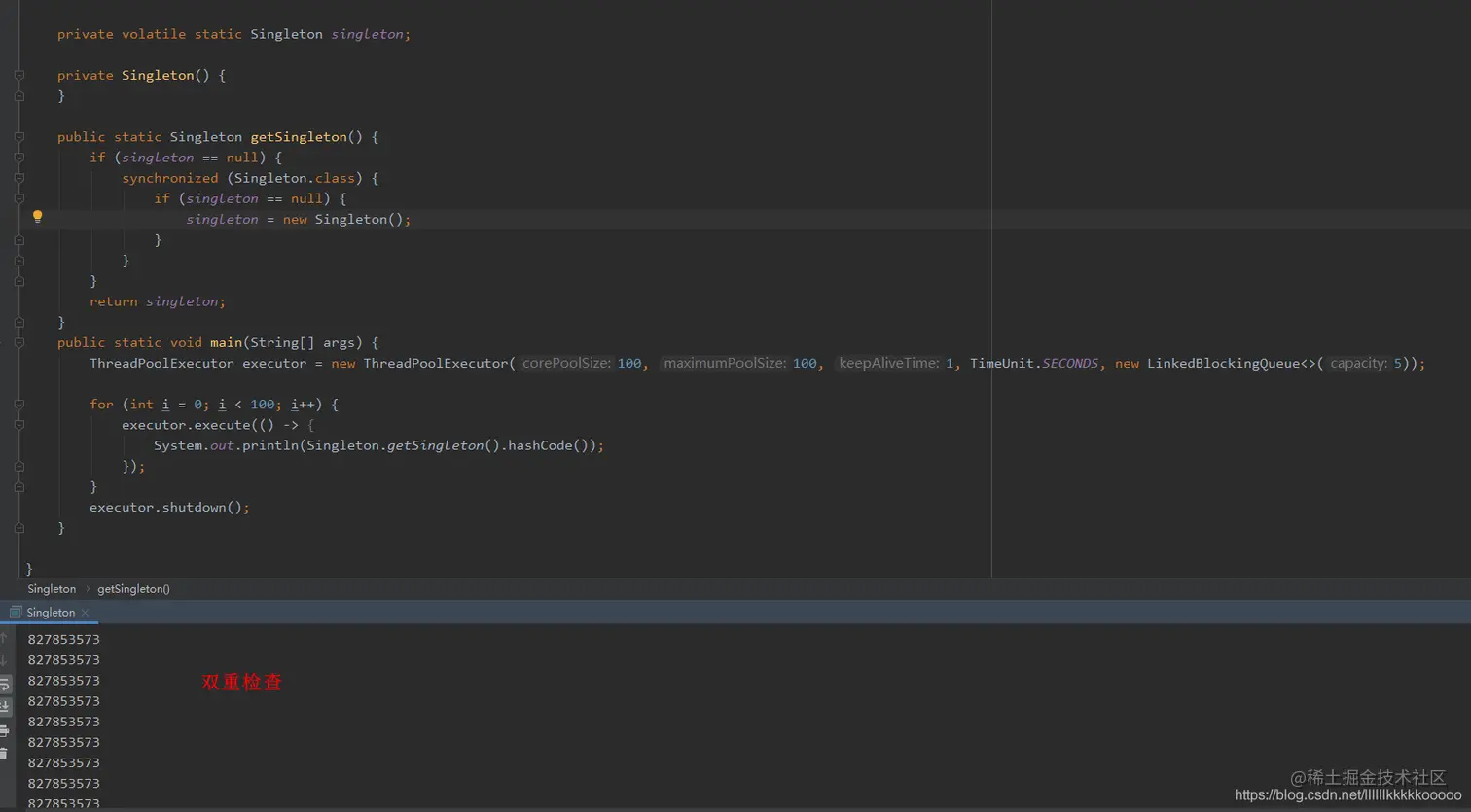The height and width of the screenshot is (812, 1471).
Task: Click the print icon in run console
Action: point(5,730)
